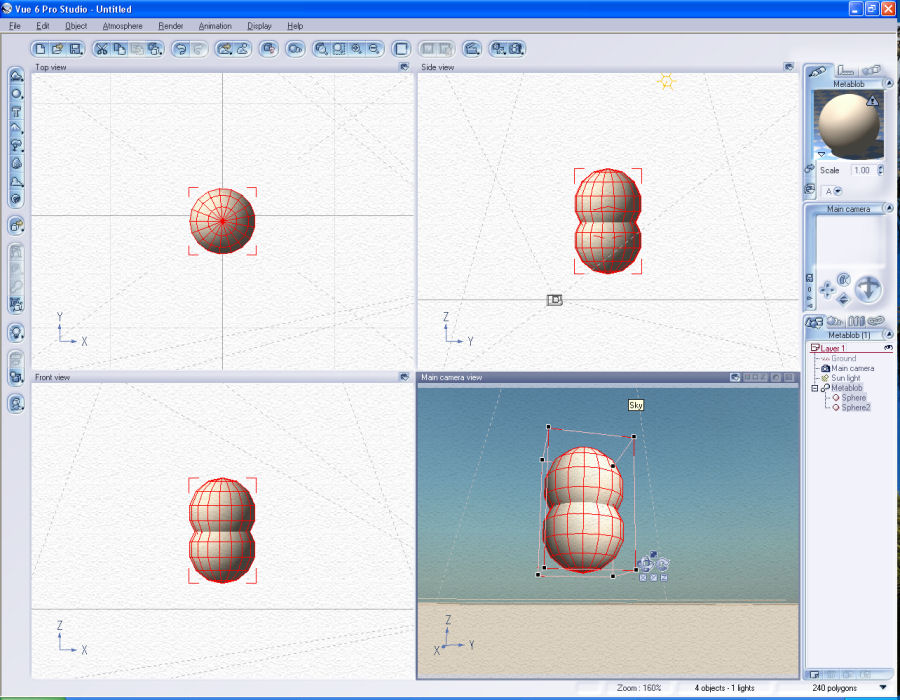Viewport: 900px width, 700px height.
Task: Click the Undo arrow icon
Action: (x=180, y=48)
